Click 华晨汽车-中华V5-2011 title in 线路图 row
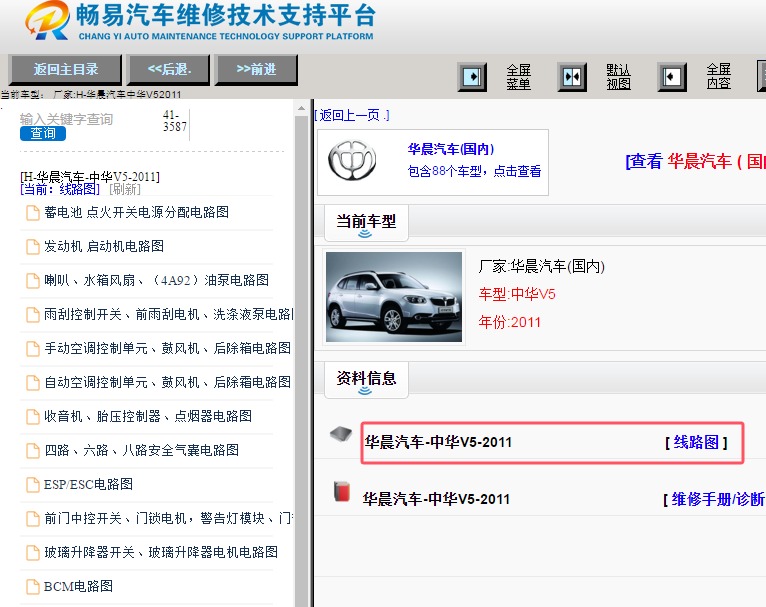Image resolution: width=766 pixels, height=607 pixels. (x=438, y=442)
